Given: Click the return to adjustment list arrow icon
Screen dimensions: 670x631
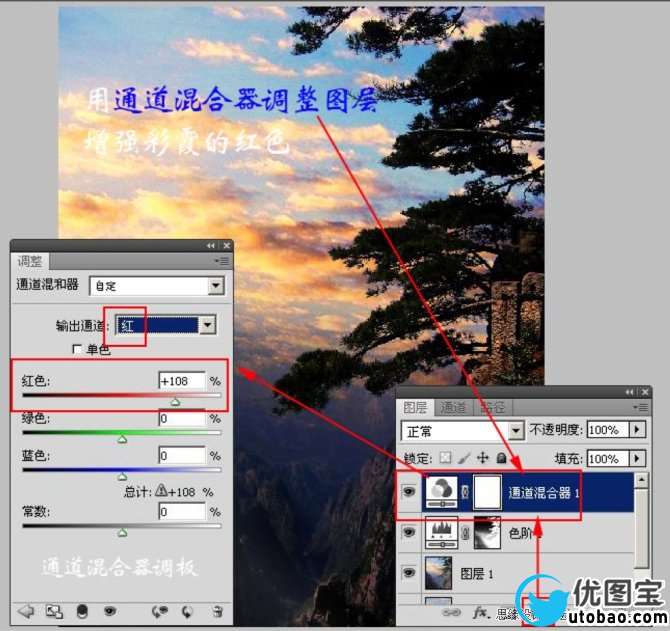Looking at the screenshot, I should tap(26, 610).
